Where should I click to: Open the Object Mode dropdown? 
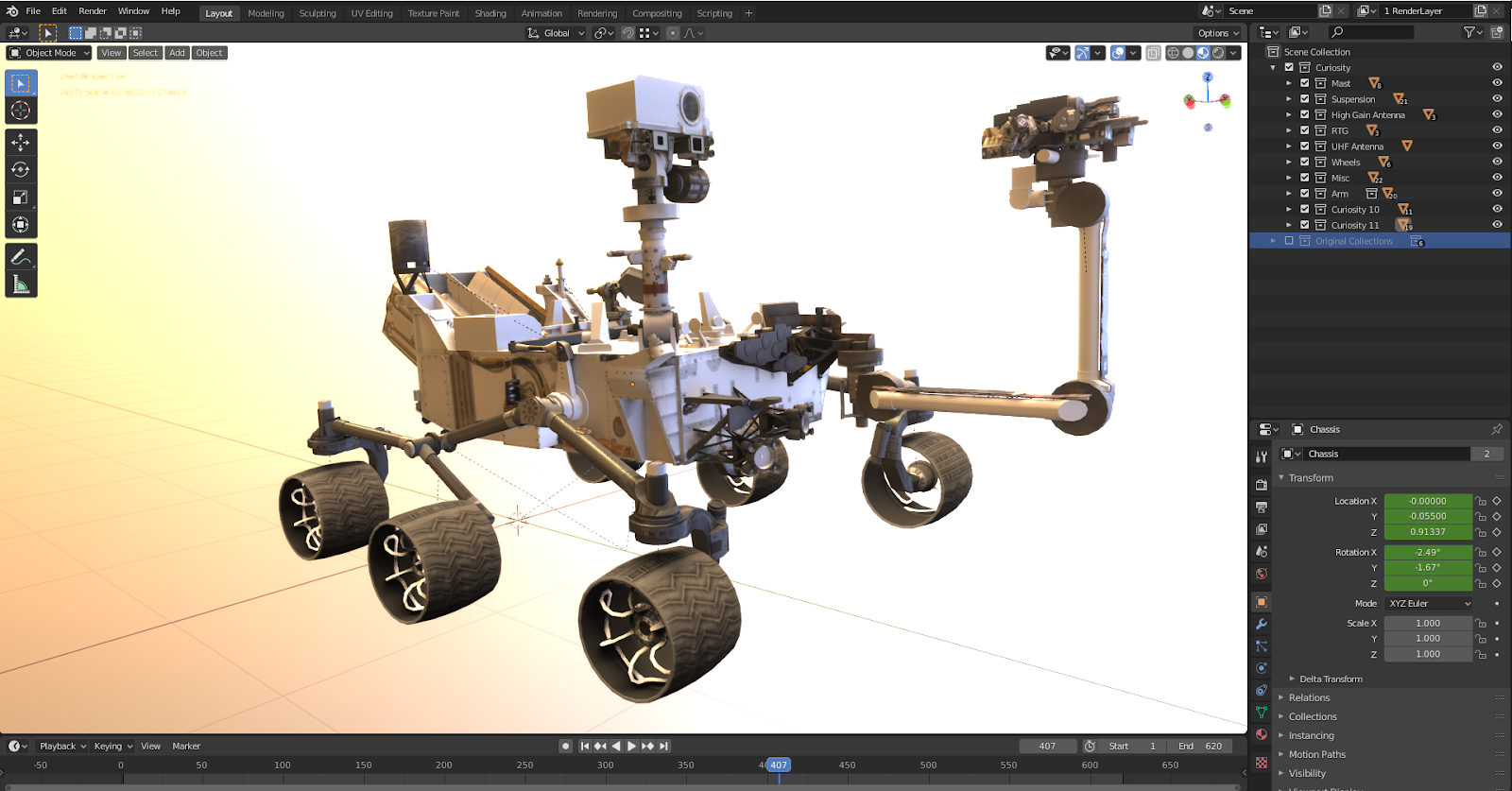(x=49, y=53)
